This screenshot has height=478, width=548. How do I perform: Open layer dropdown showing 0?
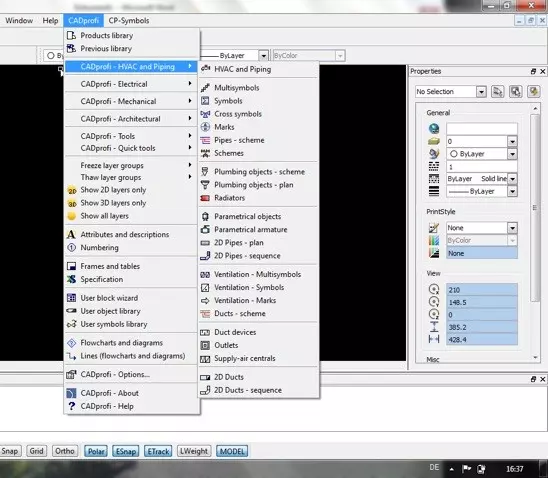click(512, 142)
